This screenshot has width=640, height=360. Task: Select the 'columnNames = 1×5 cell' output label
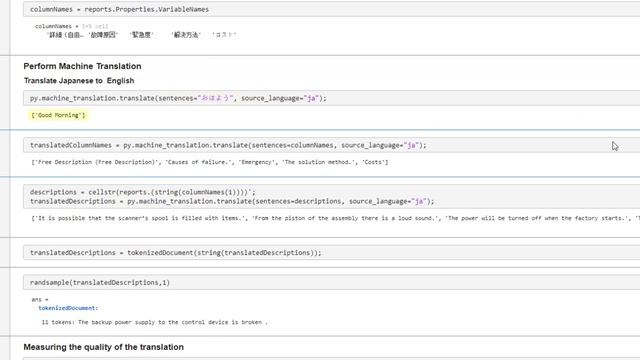(x=71, y=26)
